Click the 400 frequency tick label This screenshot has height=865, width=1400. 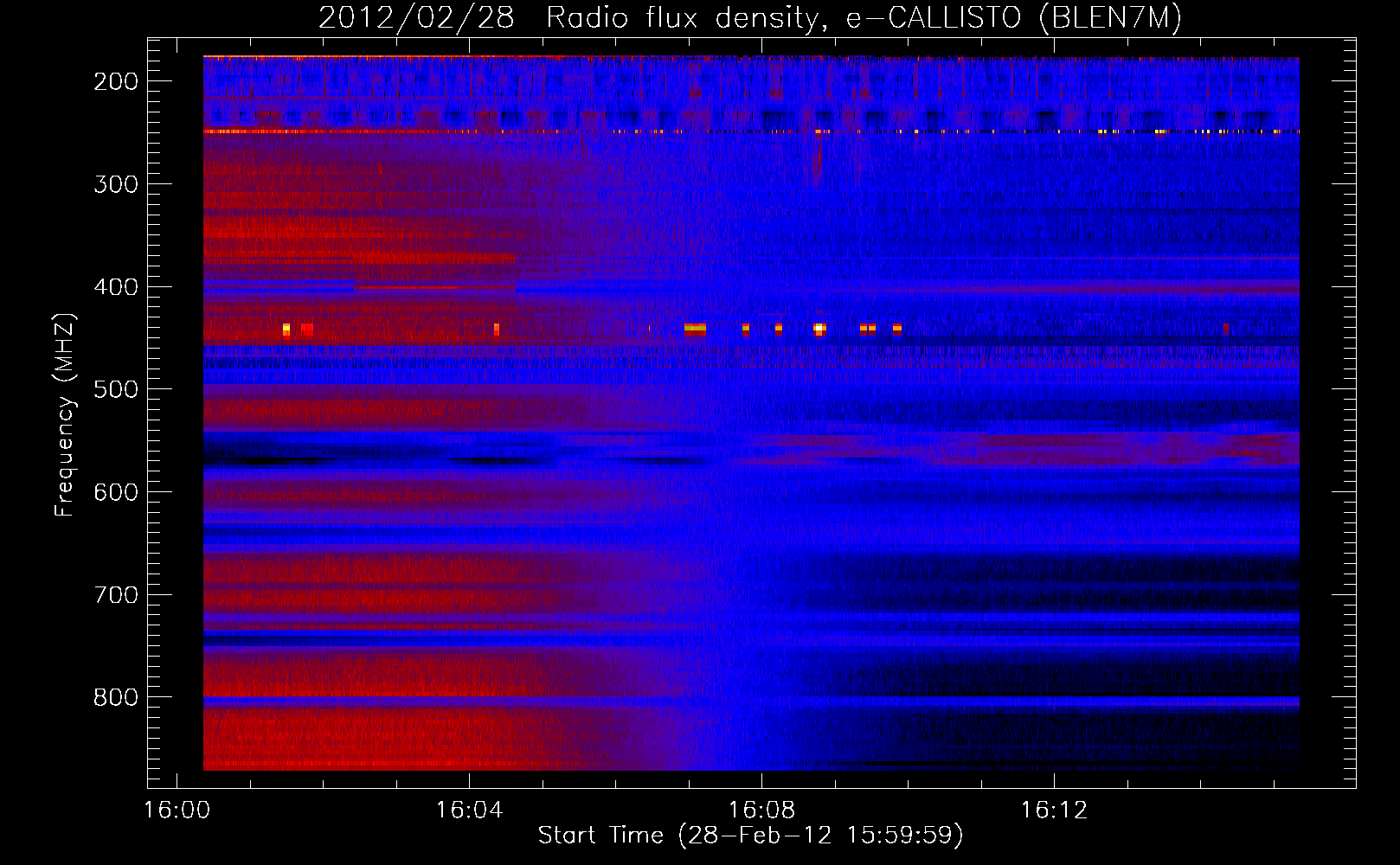coord(116,287)
